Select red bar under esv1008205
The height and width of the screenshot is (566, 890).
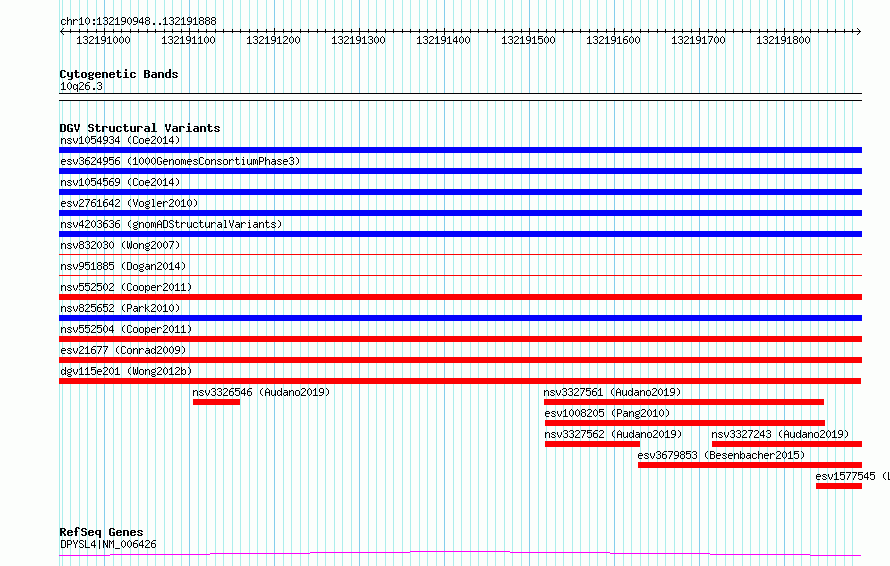click(x=685, y=424)
